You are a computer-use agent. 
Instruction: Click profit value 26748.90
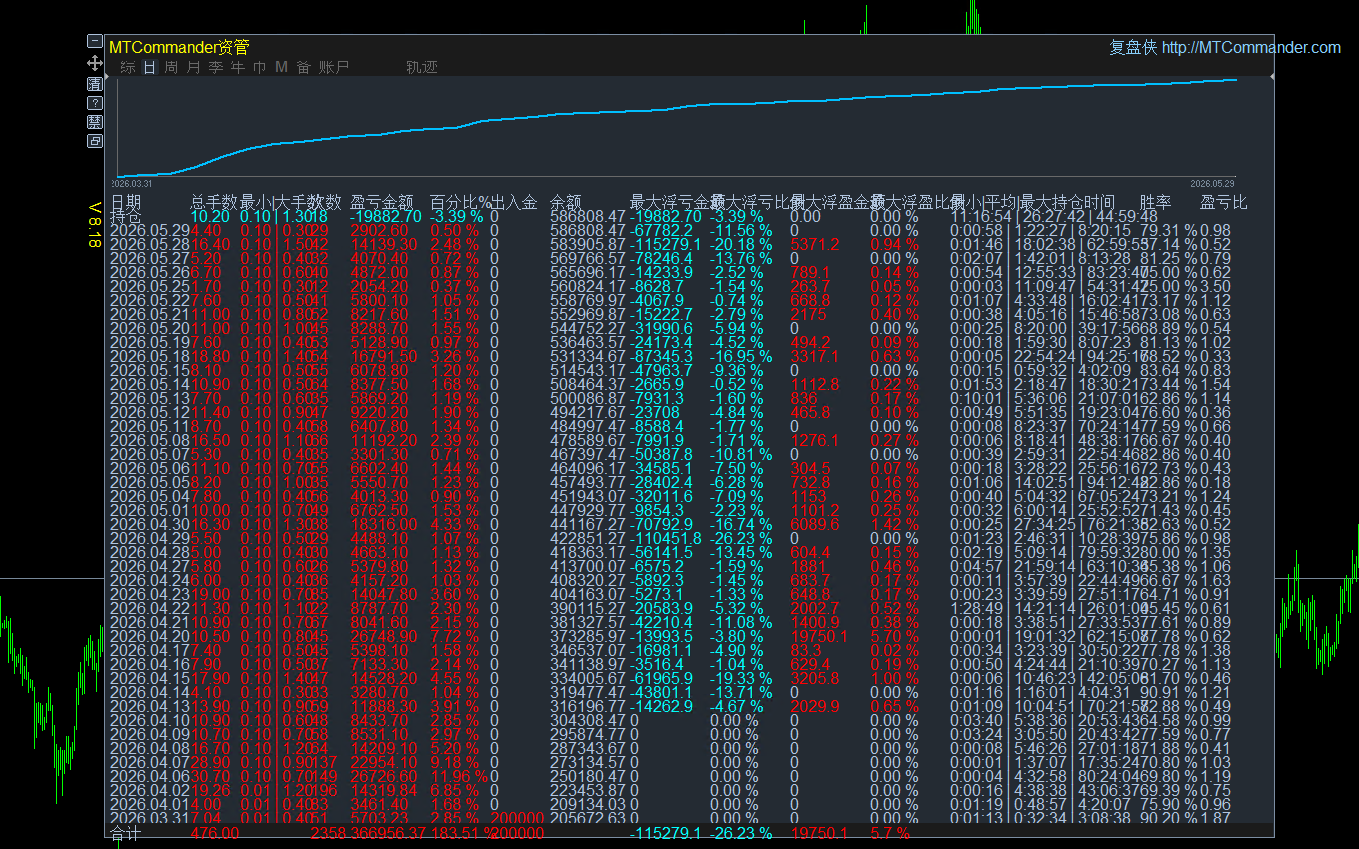coord(384,636)
